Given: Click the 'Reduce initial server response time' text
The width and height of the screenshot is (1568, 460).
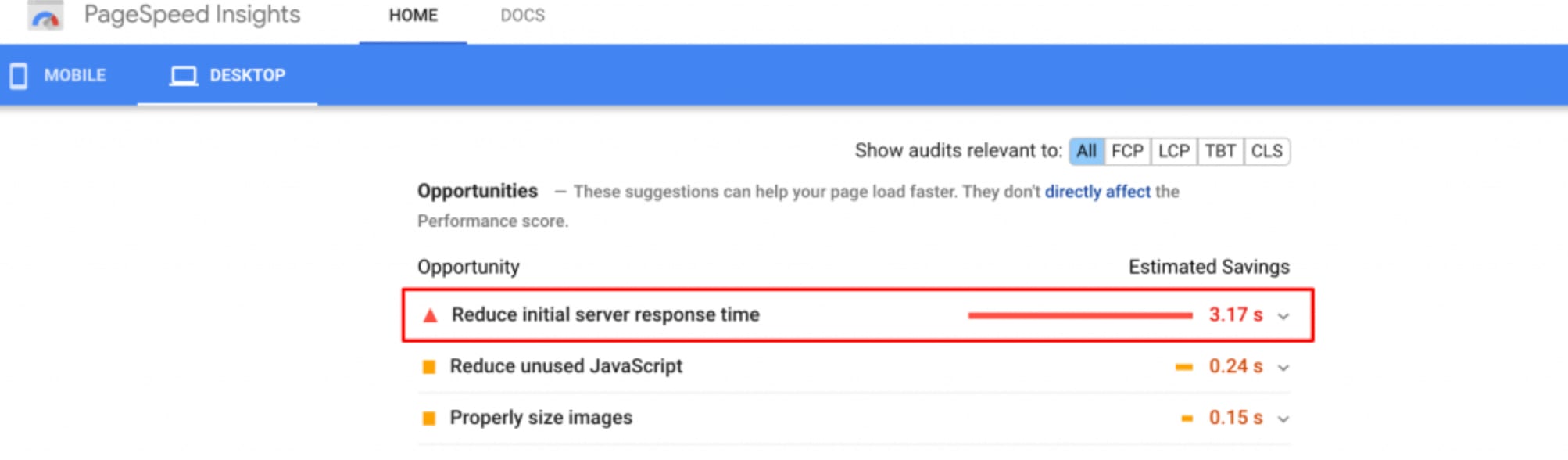Looking at the screenshot, I should pos(605,314).
